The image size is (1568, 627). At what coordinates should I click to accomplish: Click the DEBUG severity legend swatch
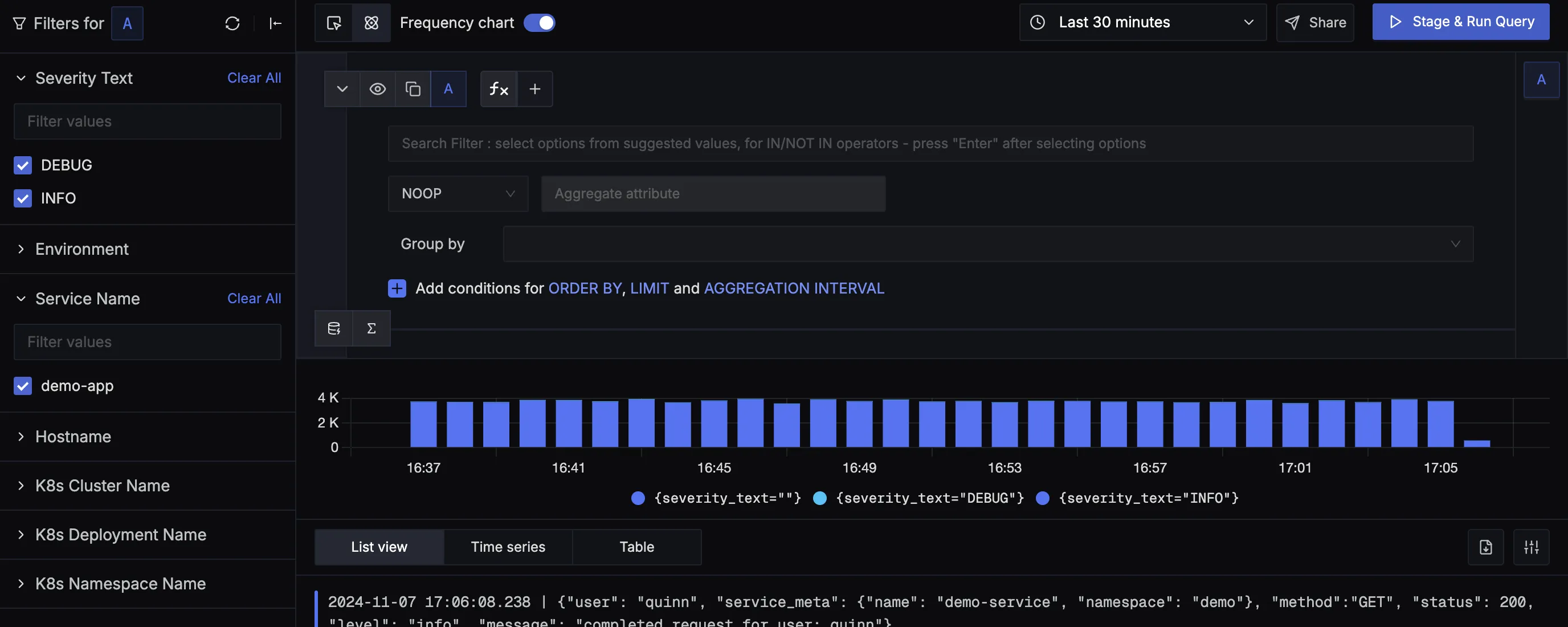pyautogui.click(x=820, y=498)
